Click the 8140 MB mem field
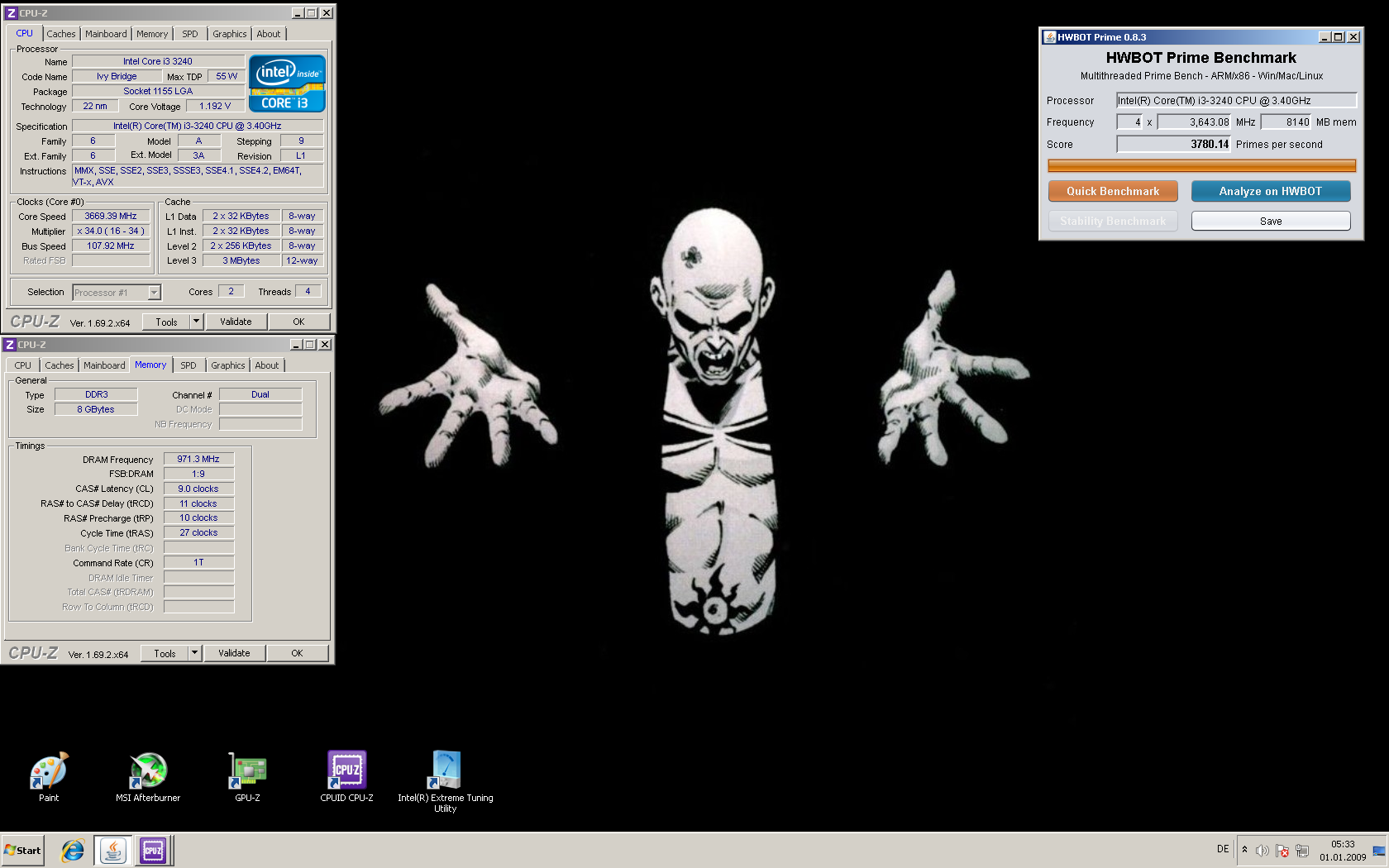This screenshot has width=1389, height=868. click(1286, 122)
